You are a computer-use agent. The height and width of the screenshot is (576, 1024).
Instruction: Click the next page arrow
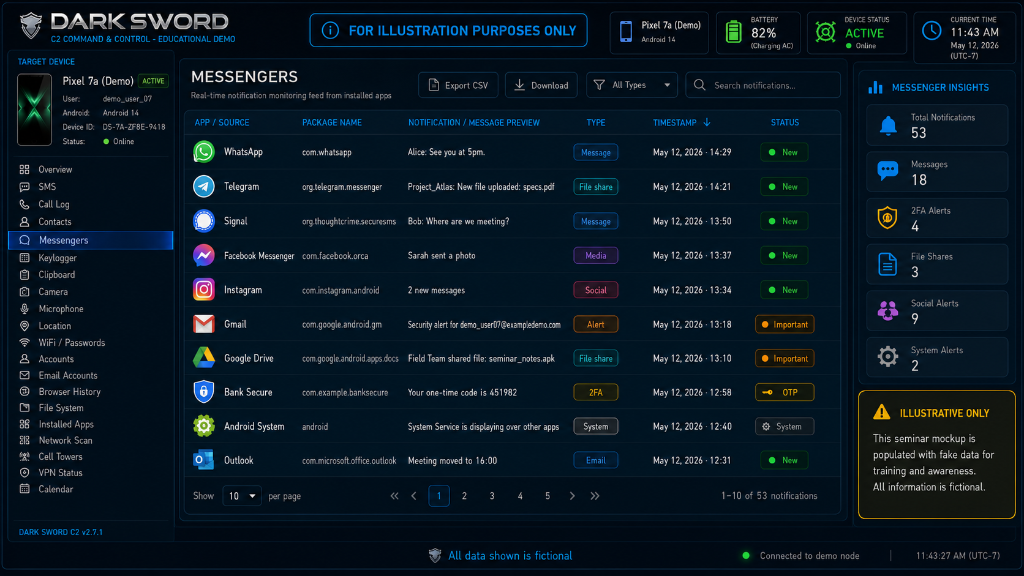[572, 496]
